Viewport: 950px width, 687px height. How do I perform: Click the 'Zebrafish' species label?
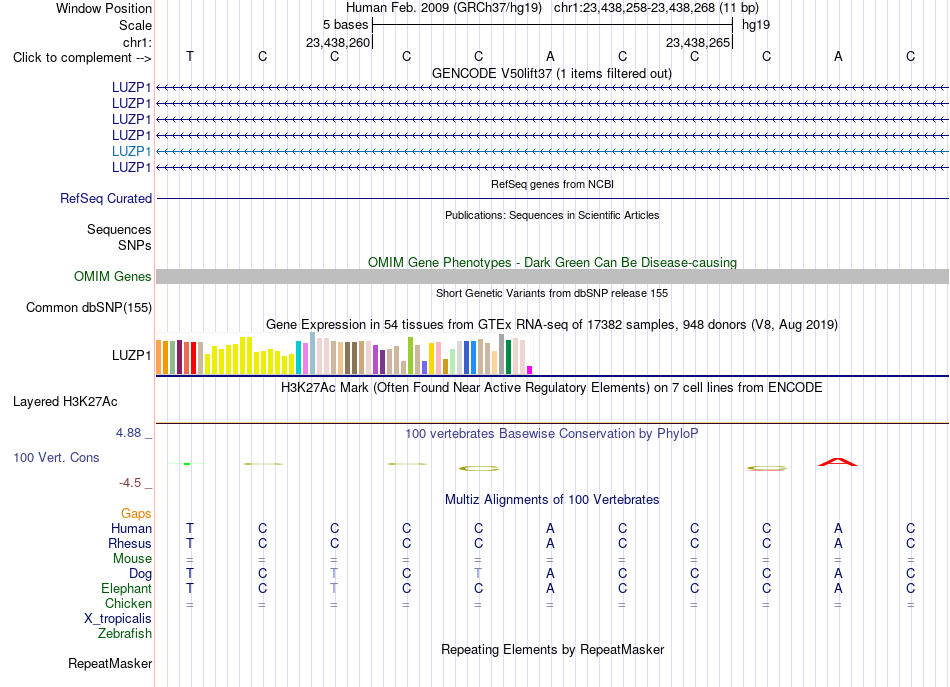[125, 634]
